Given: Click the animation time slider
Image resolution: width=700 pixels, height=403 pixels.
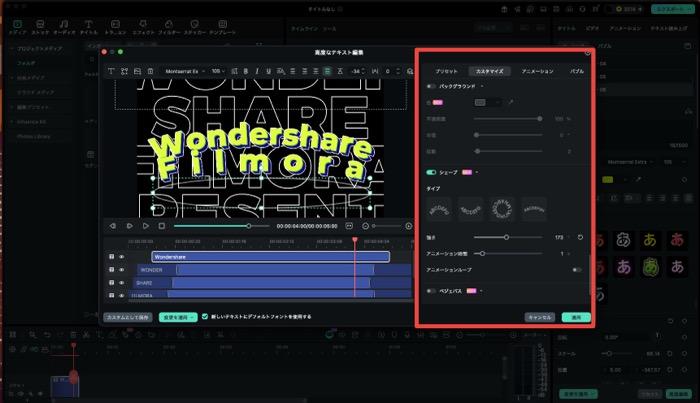Looking at the screenshot, I should 508,253.
